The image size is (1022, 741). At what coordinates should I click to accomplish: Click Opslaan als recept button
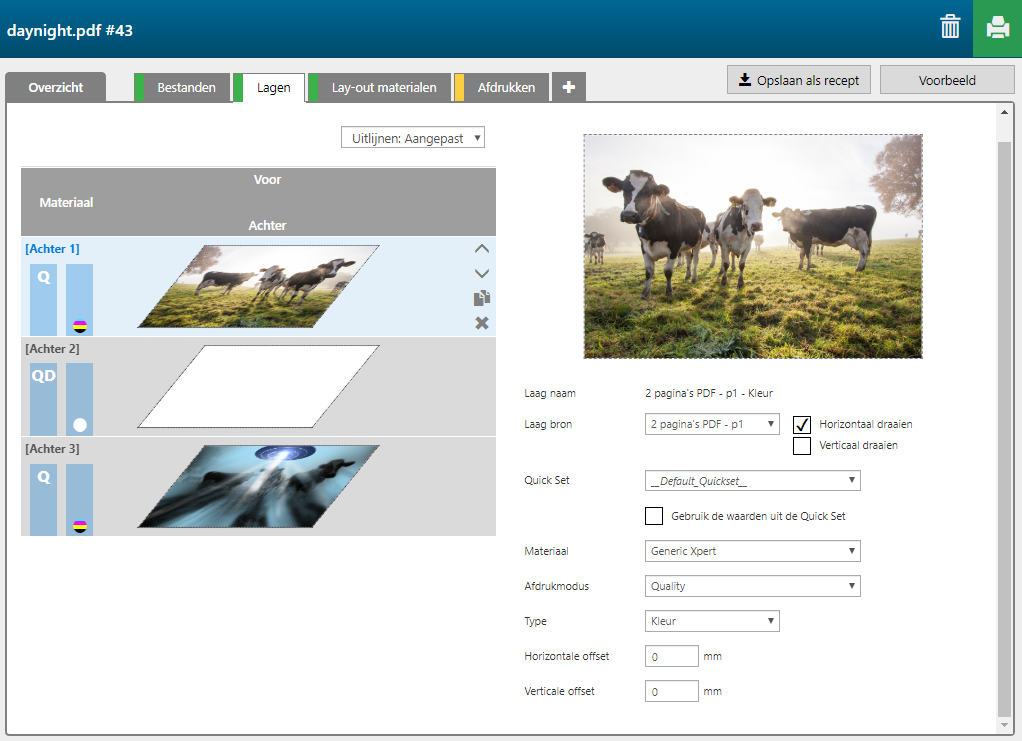pos(798,80)
